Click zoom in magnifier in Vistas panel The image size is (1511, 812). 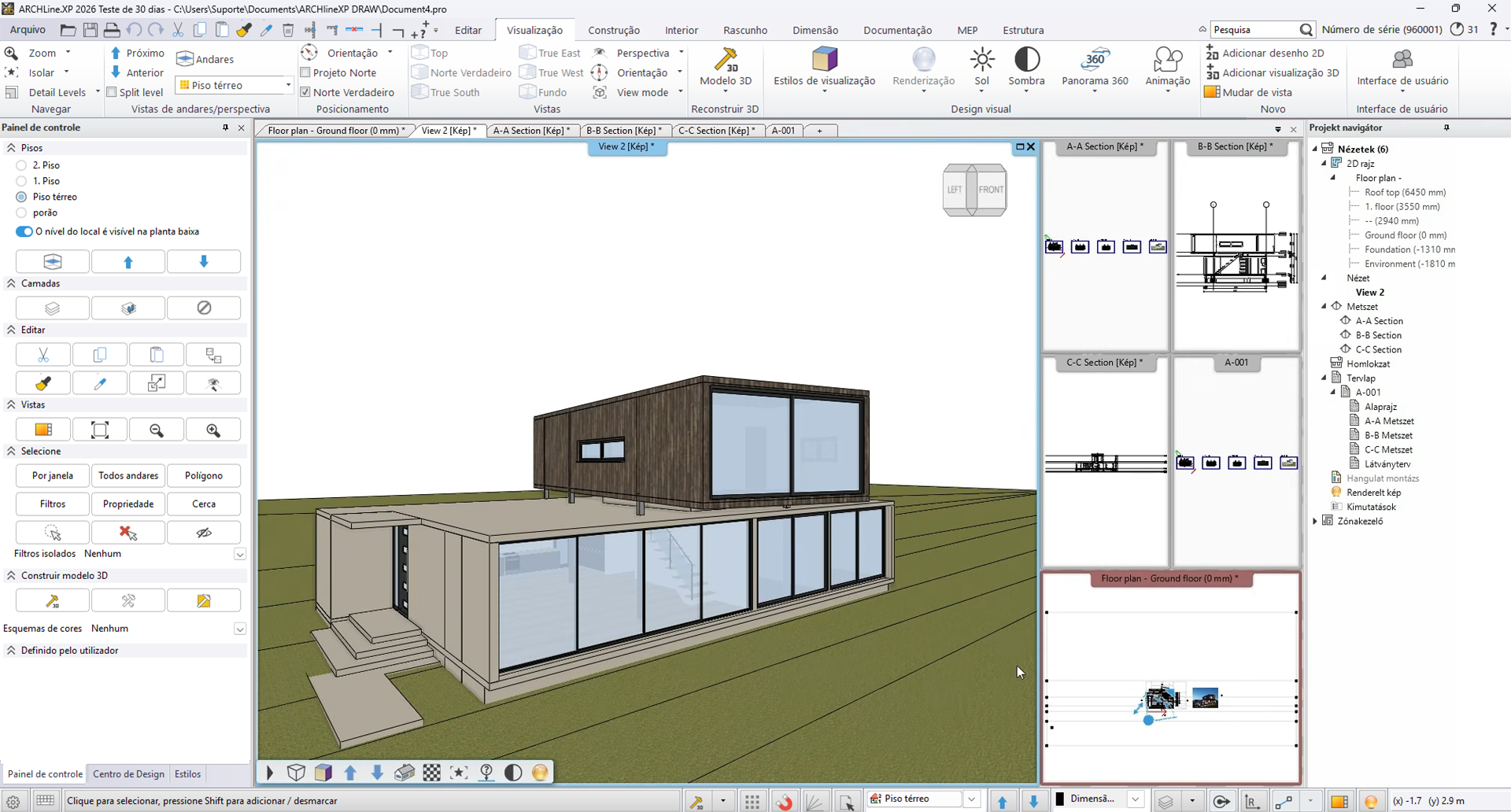tap(213, 430)
